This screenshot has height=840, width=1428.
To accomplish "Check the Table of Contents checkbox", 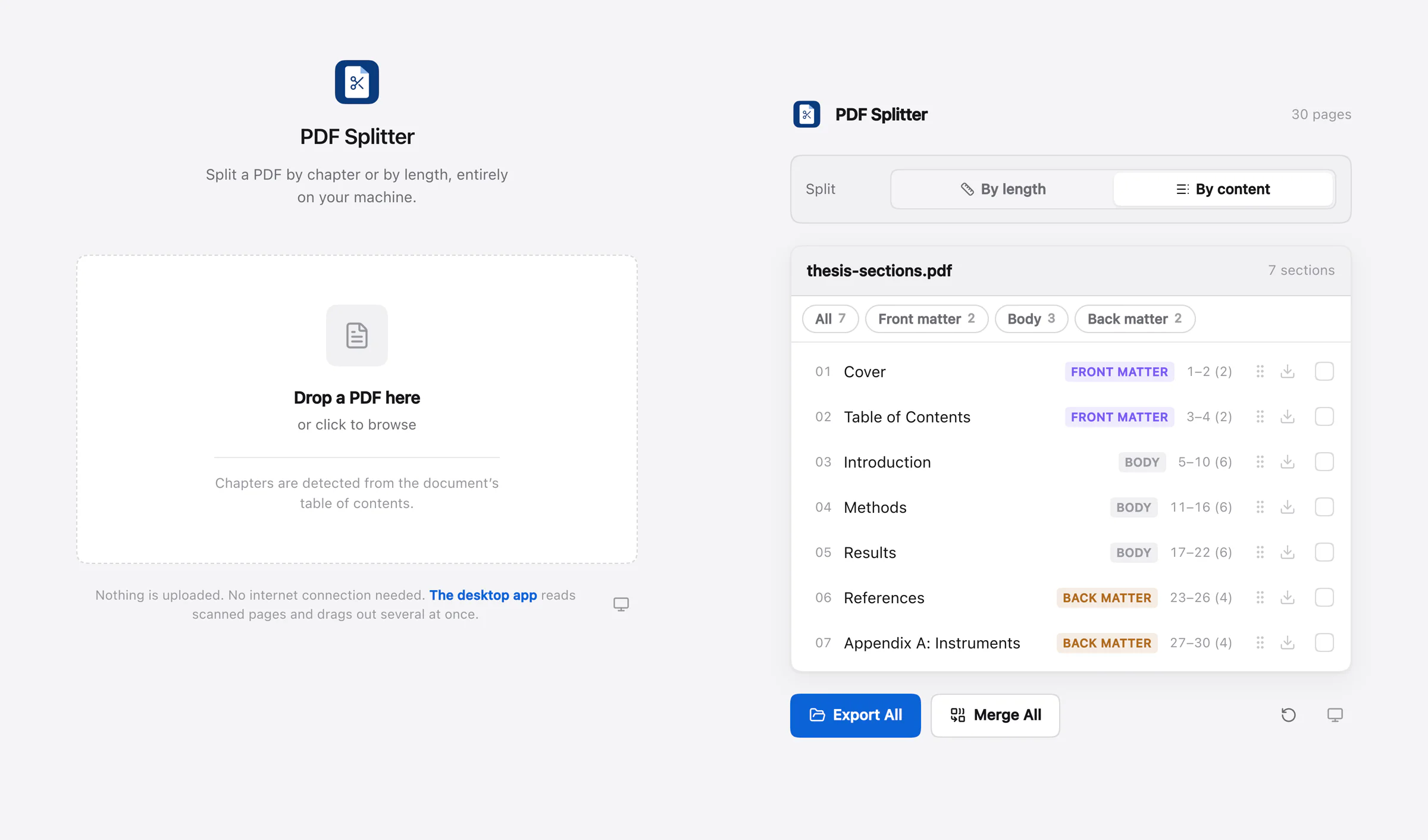I will [1324, 416].
